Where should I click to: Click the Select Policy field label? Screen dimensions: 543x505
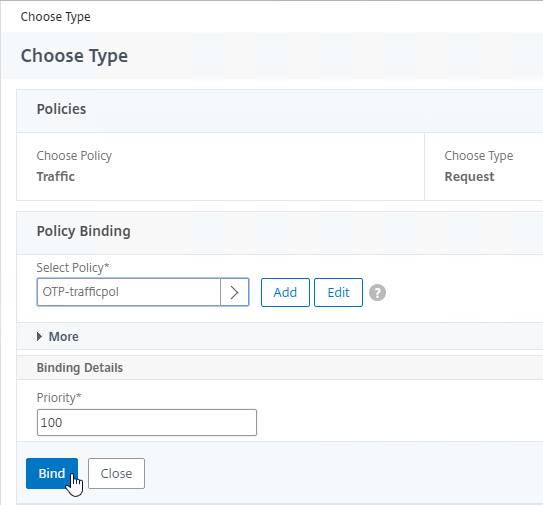pyautogui.click(x=73, y=267)
